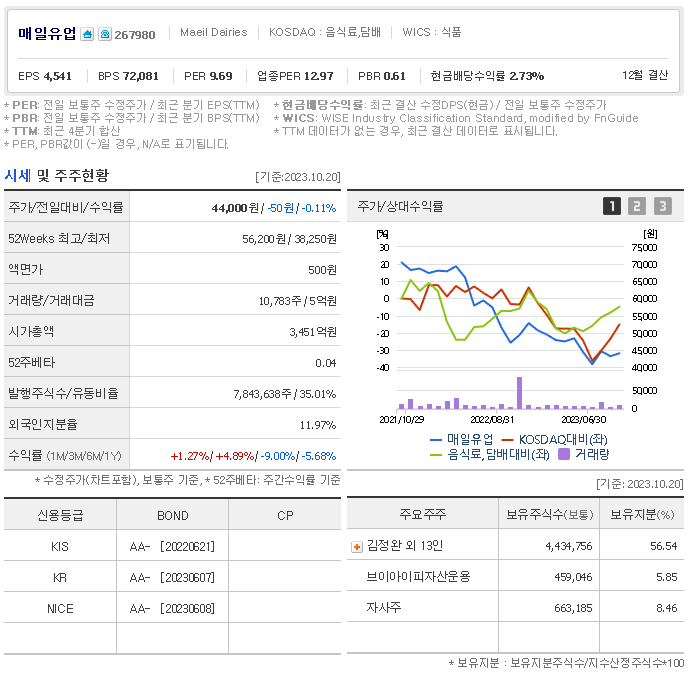Click the KIS rating agency row
This screenshot has width=693, height=678.
tap(60, 547)
